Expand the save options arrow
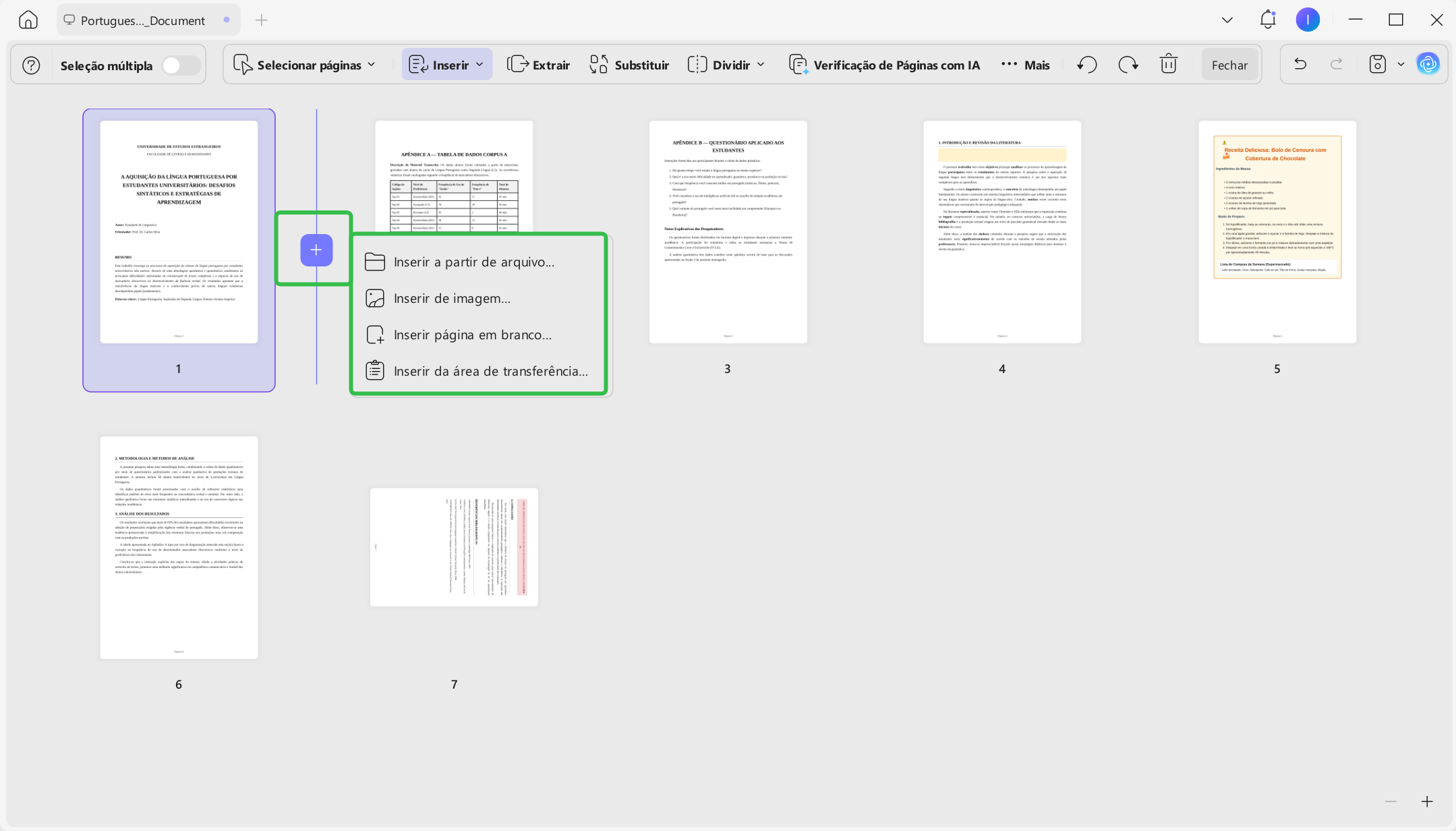This screenshot has width=1456, height=831. pyautogui.click(x=1401, y=65)
